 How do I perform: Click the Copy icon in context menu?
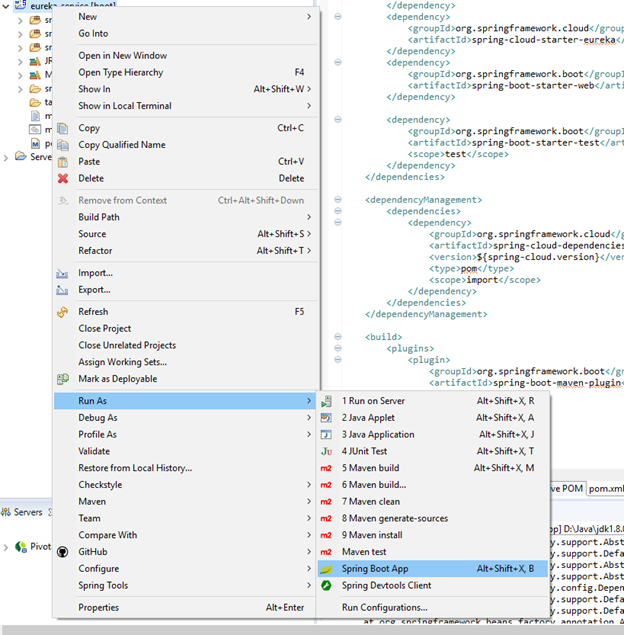[x=63, y=128]
